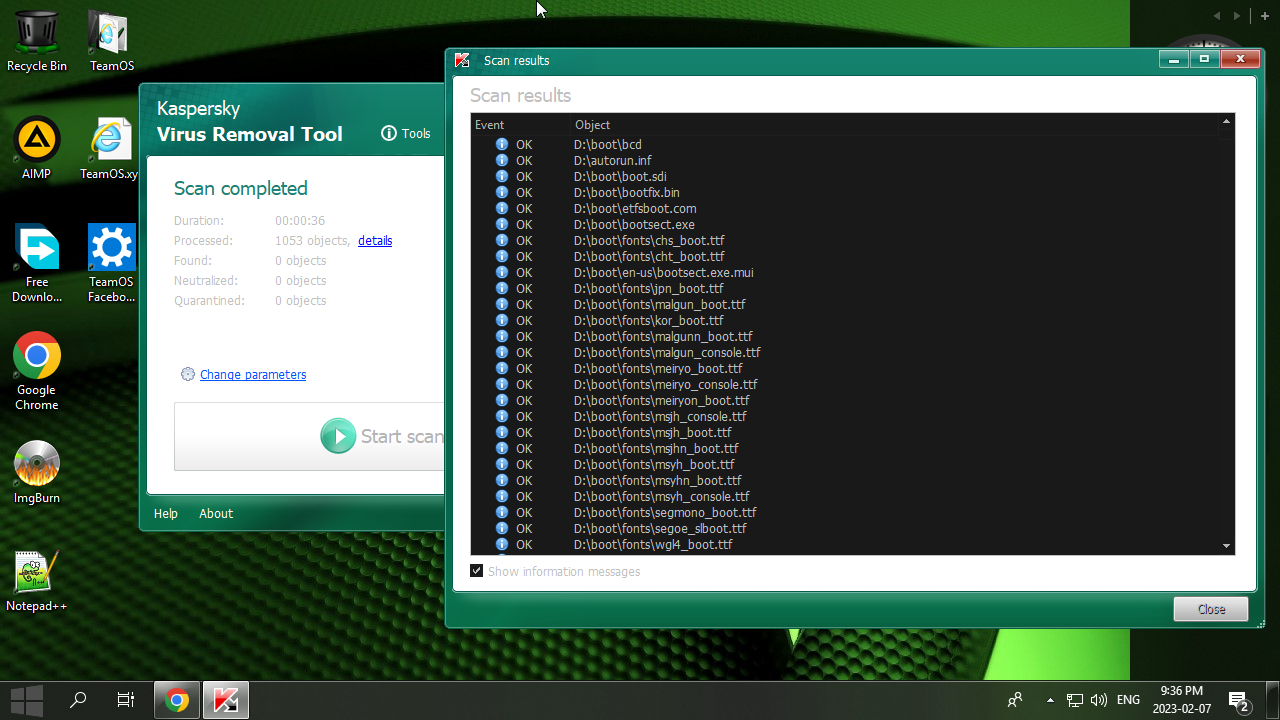Click the scroll up arrow in results list
Image resolution: width=1280 pixels, height=720 pixels.
[1227, 122]
